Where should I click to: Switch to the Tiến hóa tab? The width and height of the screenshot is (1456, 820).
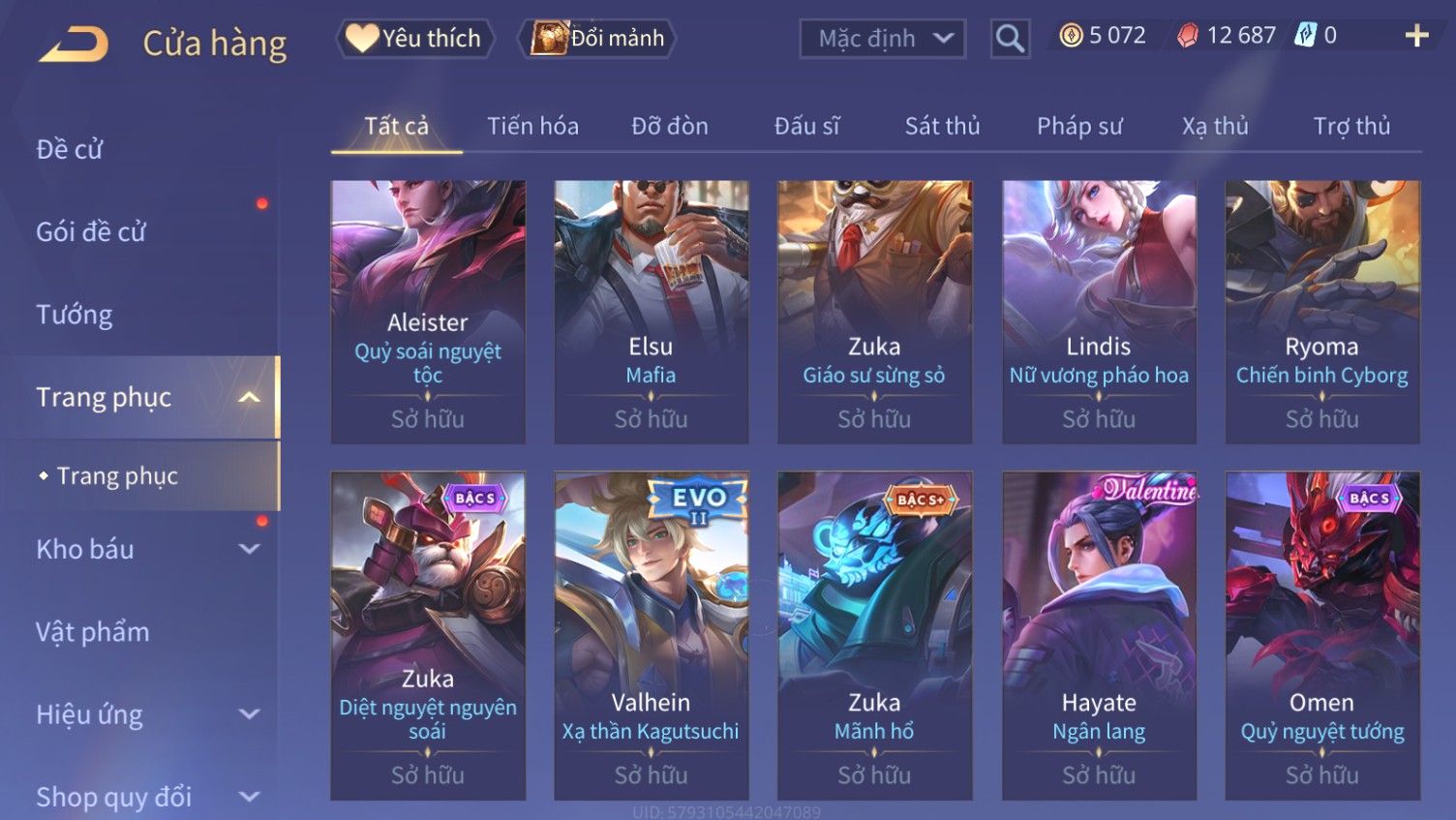(532, 126)
